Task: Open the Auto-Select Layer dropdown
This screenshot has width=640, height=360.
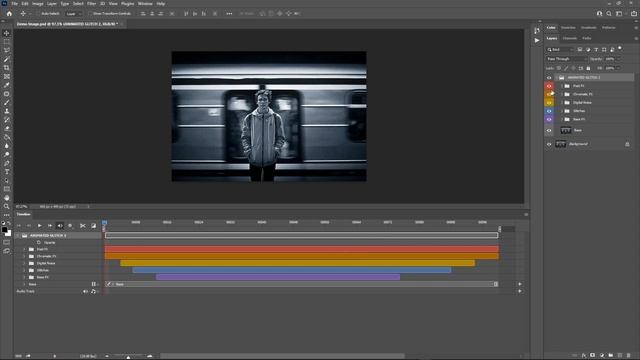Action: [x=73, y=13]
